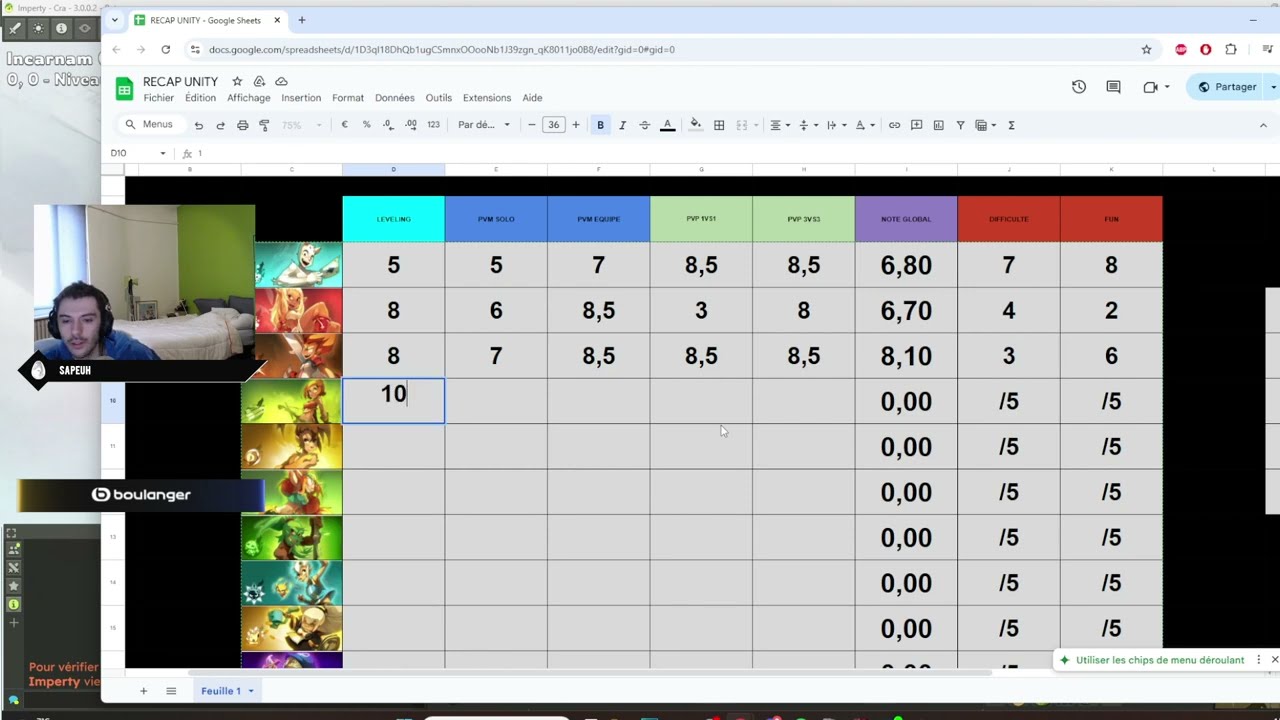1280x720 pixels.
Task: Open text color picker
Action: point(667,125)
